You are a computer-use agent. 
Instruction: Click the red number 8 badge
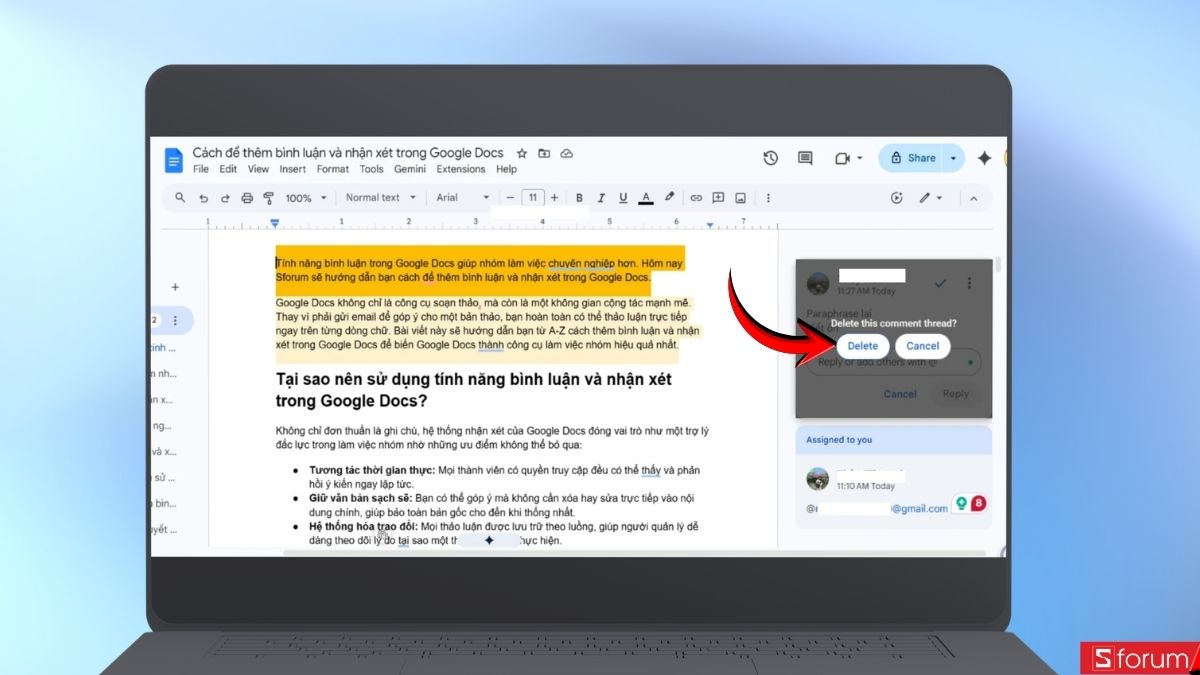[x=979, y=504]
